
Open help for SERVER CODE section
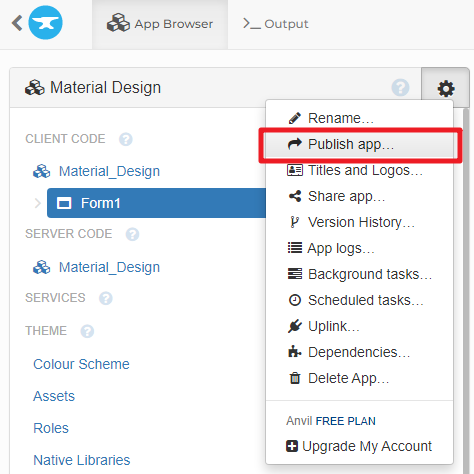132,234
